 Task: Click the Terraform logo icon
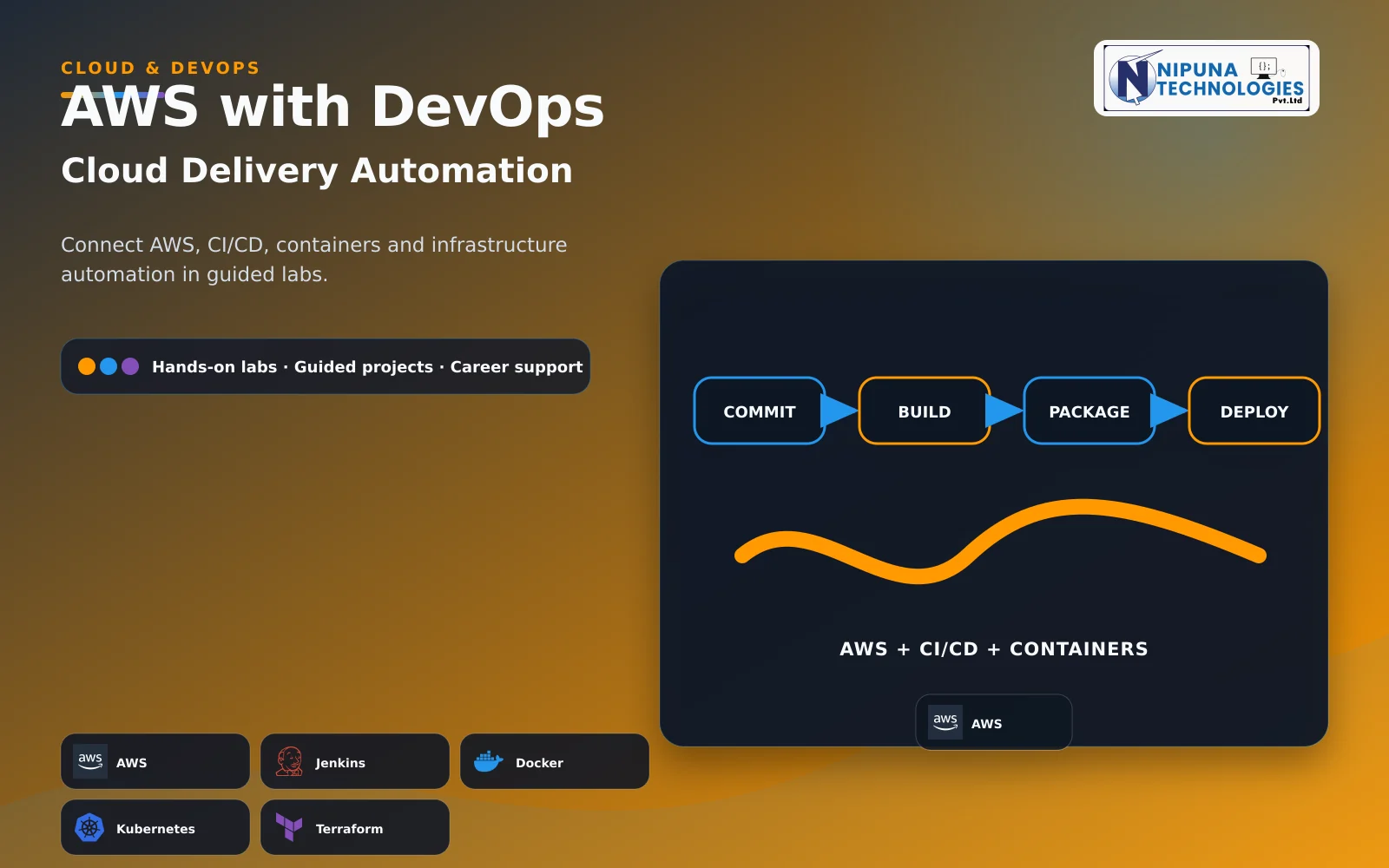pos(289,827)
